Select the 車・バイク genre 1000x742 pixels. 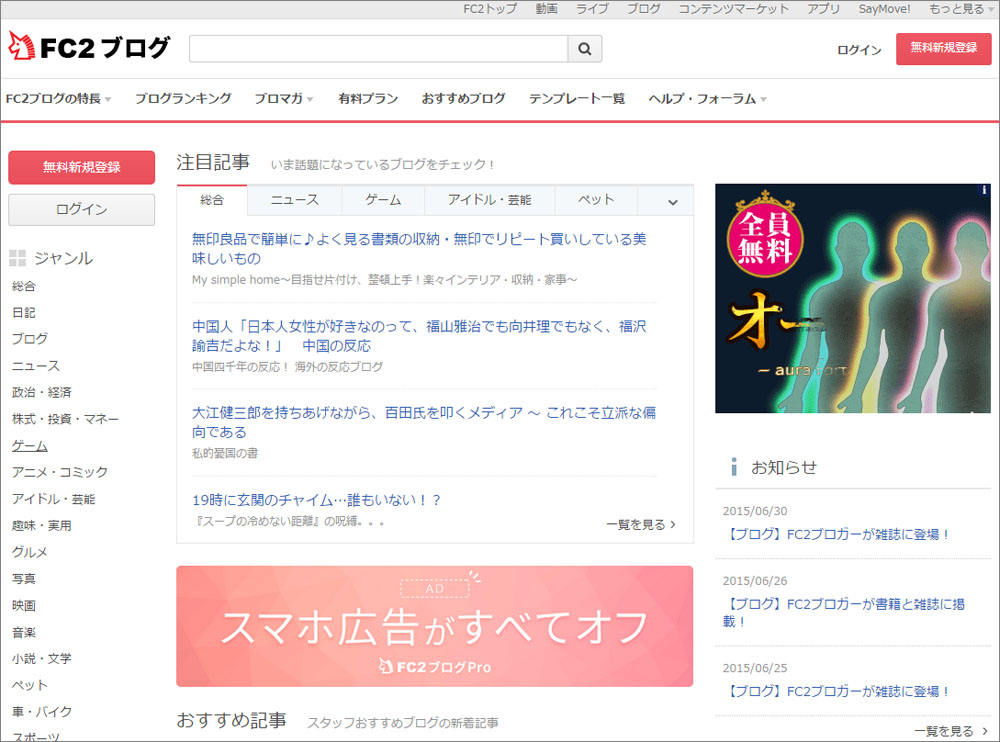pyautogui.click(x=41, y=712)
